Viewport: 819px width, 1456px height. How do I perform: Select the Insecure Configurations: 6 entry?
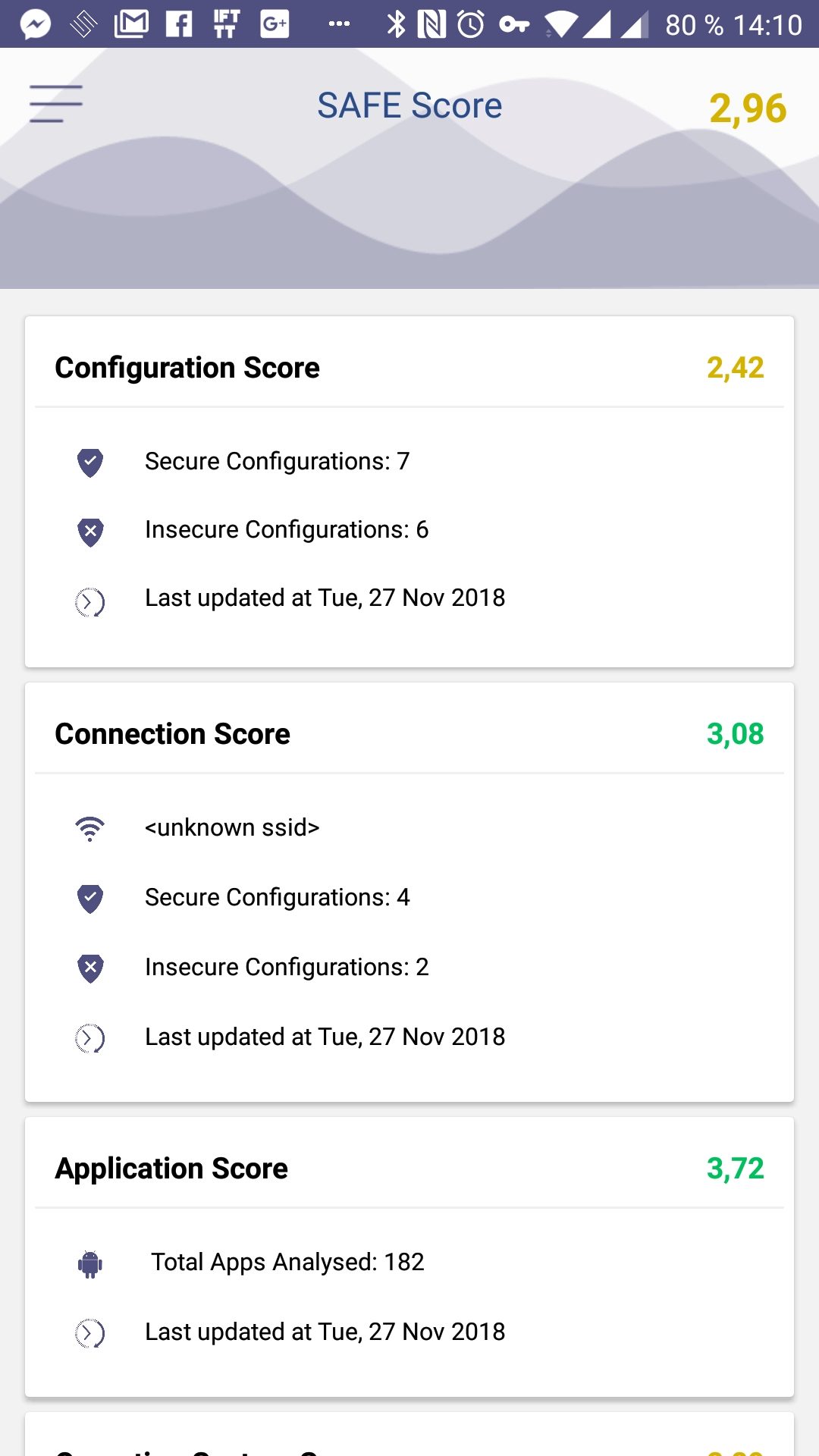pyautogui.click(x=287, y=529)
